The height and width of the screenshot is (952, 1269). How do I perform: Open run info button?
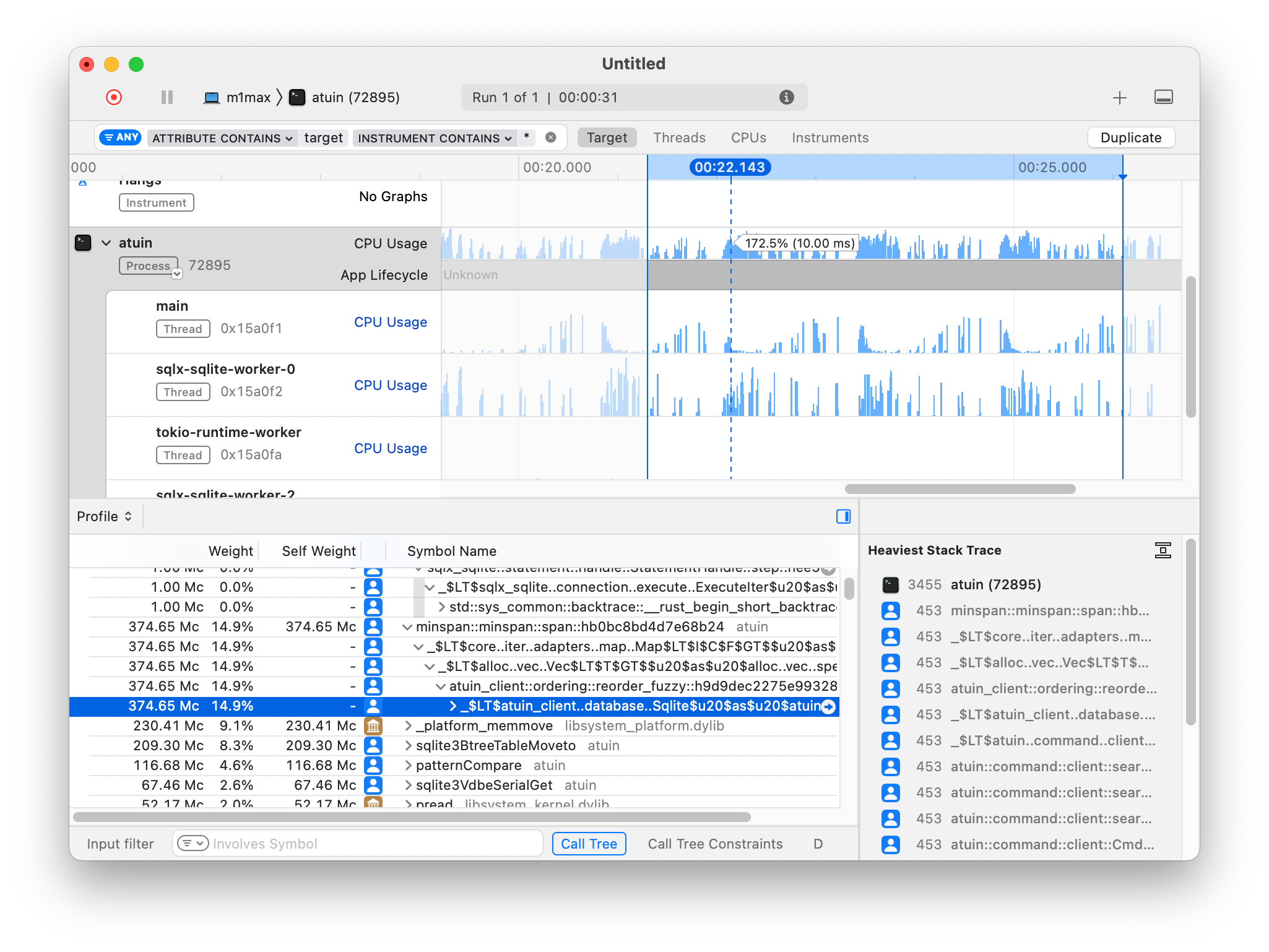[786, 97]
